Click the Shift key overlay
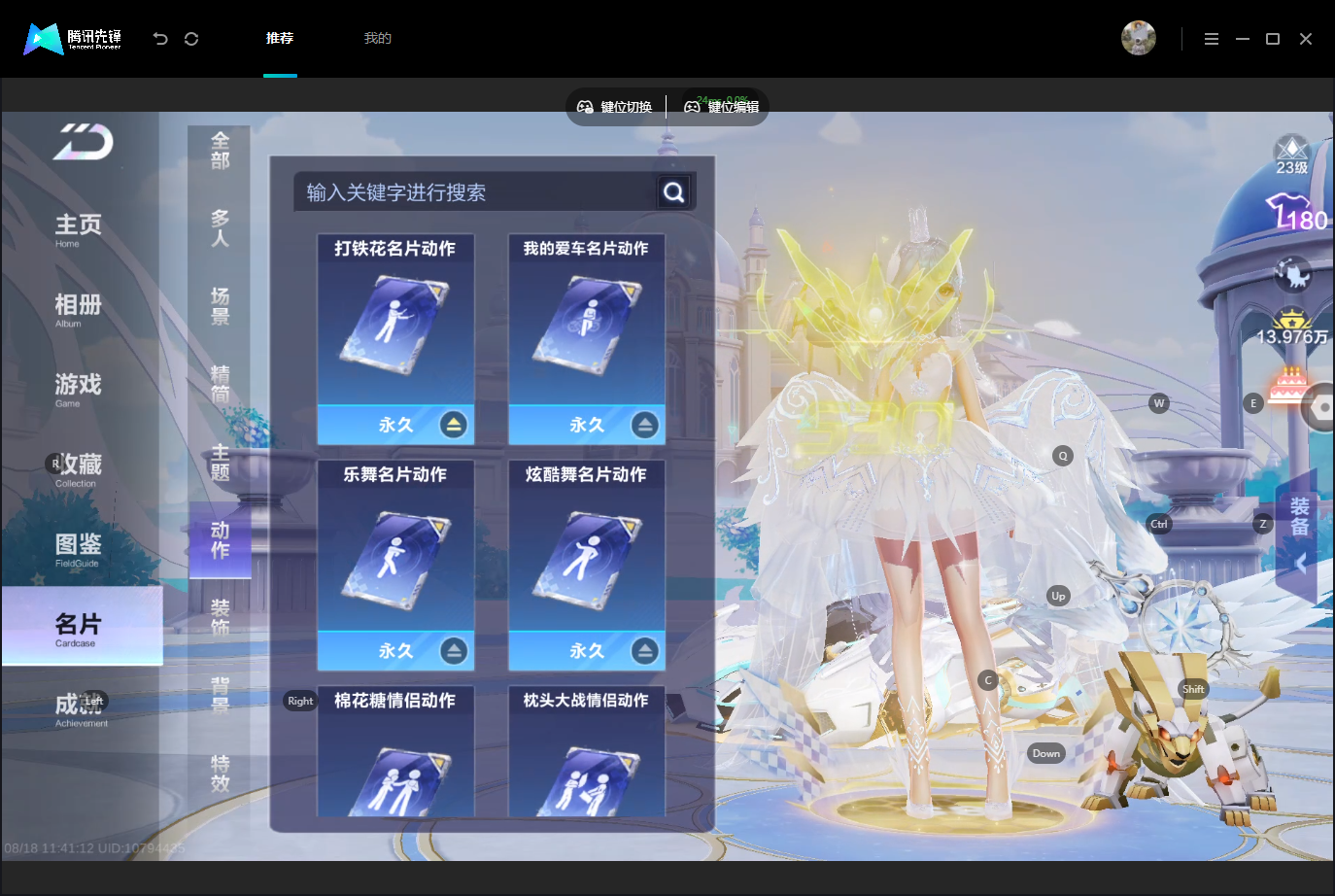 tap(1193, 689)
